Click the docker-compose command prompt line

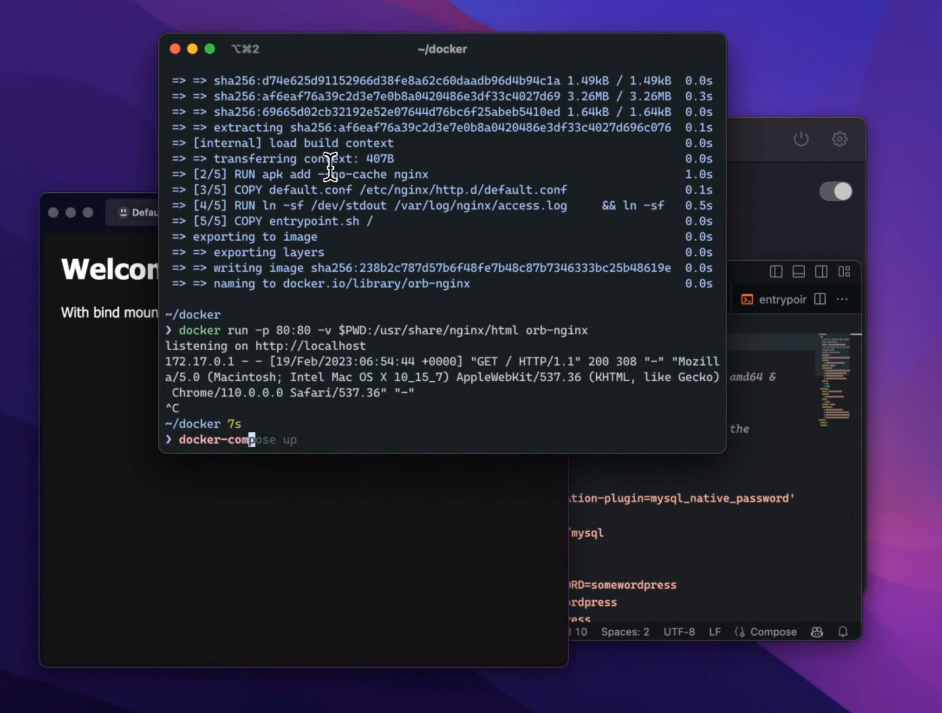coord(238,440)
